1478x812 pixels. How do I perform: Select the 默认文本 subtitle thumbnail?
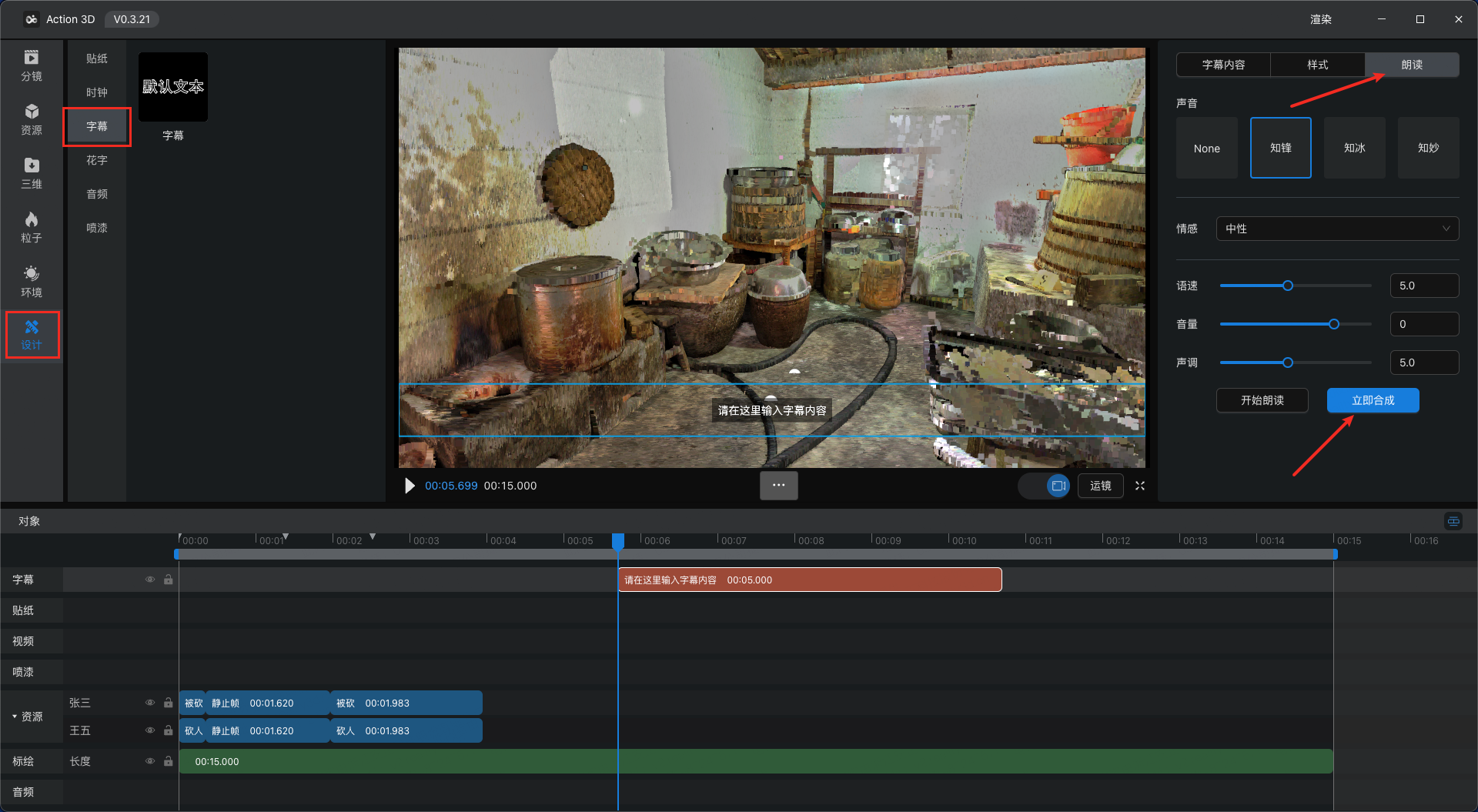[173, 87]
